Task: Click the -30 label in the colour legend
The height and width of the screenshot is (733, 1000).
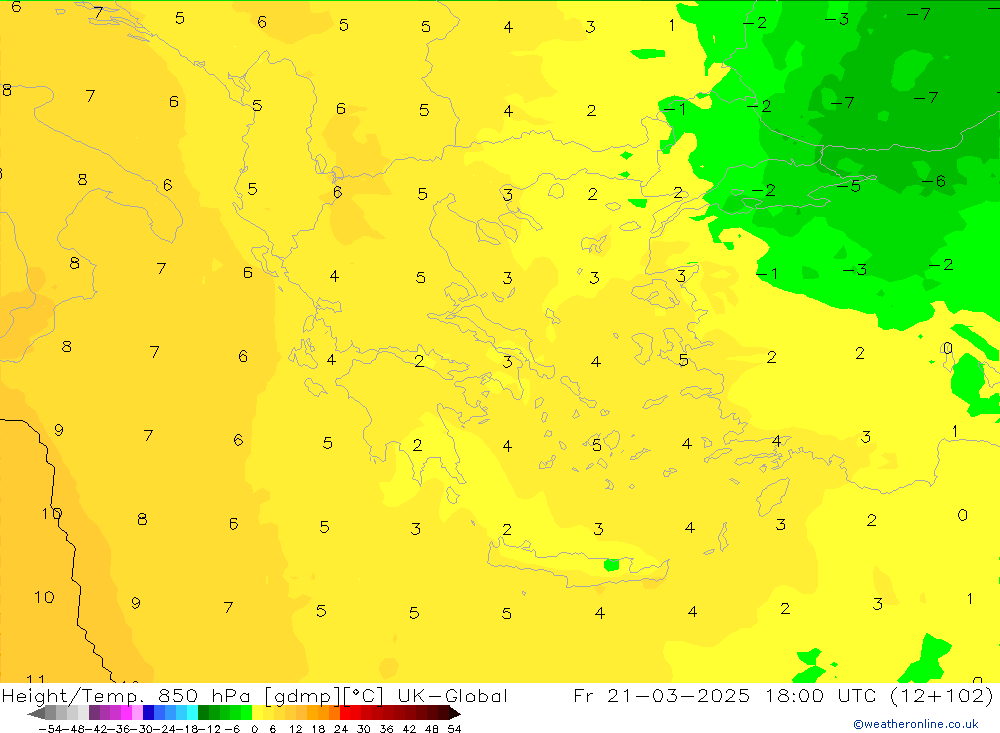Action: coord(143,729)
